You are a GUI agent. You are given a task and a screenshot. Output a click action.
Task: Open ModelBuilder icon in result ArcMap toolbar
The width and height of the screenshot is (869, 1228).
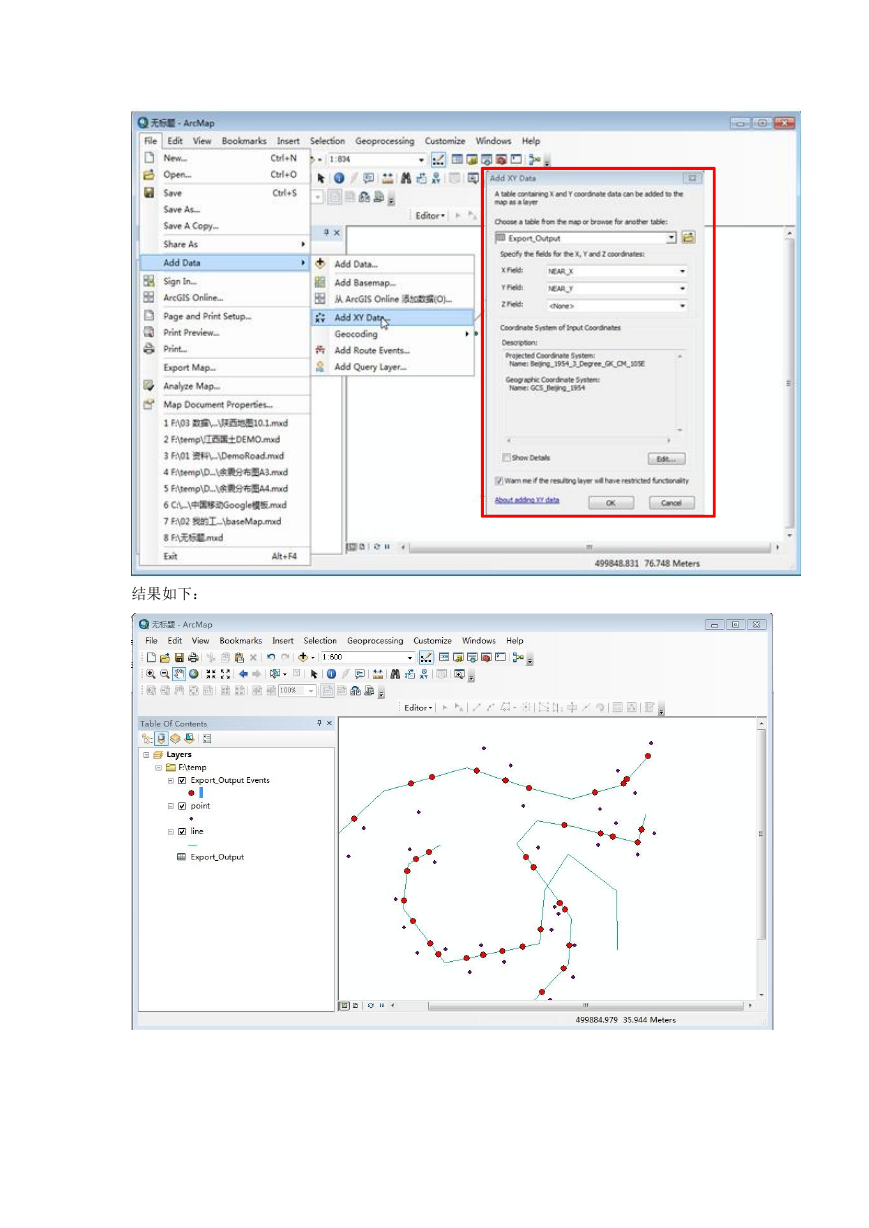[517, 657]
